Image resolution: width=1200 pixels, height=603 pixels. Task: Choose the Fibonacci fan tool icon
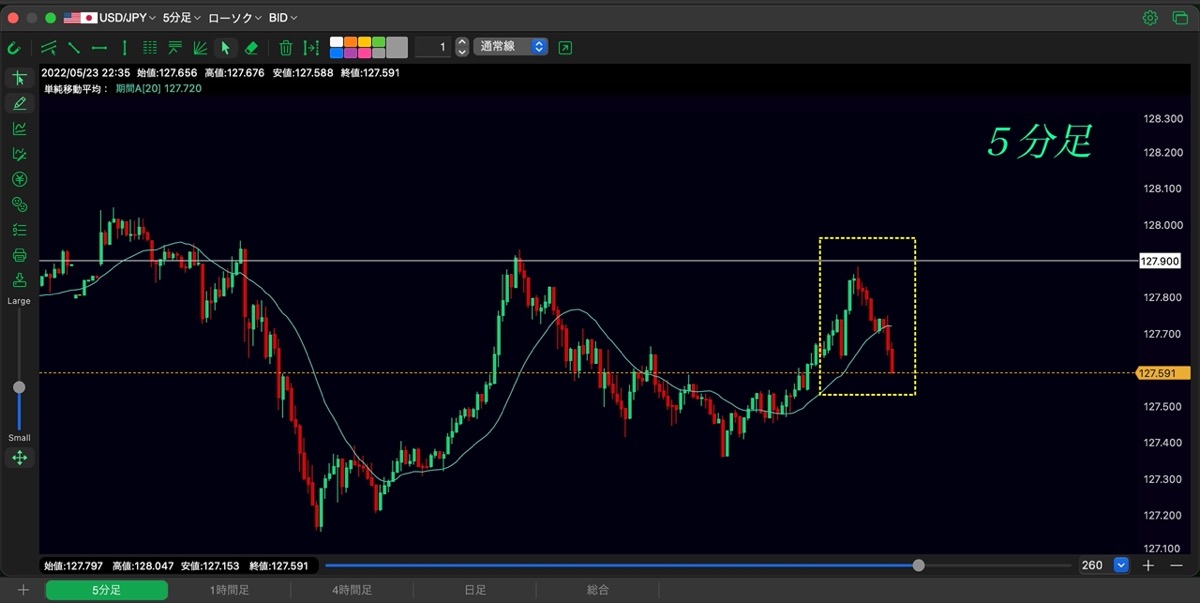pyautogui.click(x=200, y=47)
